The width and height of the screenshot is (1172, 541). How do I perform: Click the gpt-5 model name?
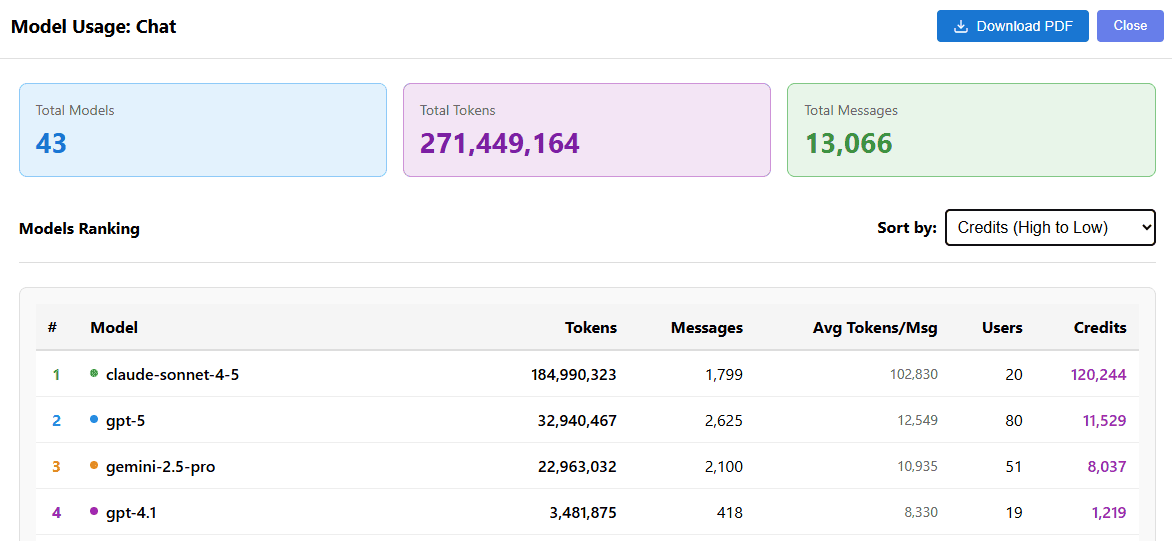coord(126,421)
